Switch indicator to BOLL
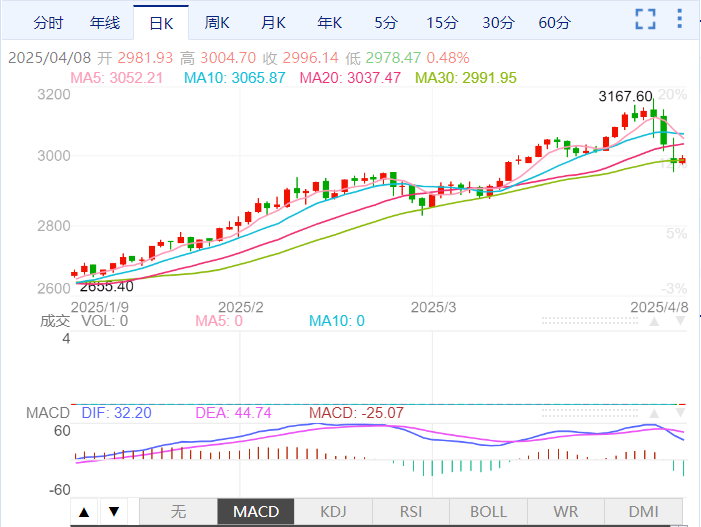701x527 pixels. click(x=488, y=511)
